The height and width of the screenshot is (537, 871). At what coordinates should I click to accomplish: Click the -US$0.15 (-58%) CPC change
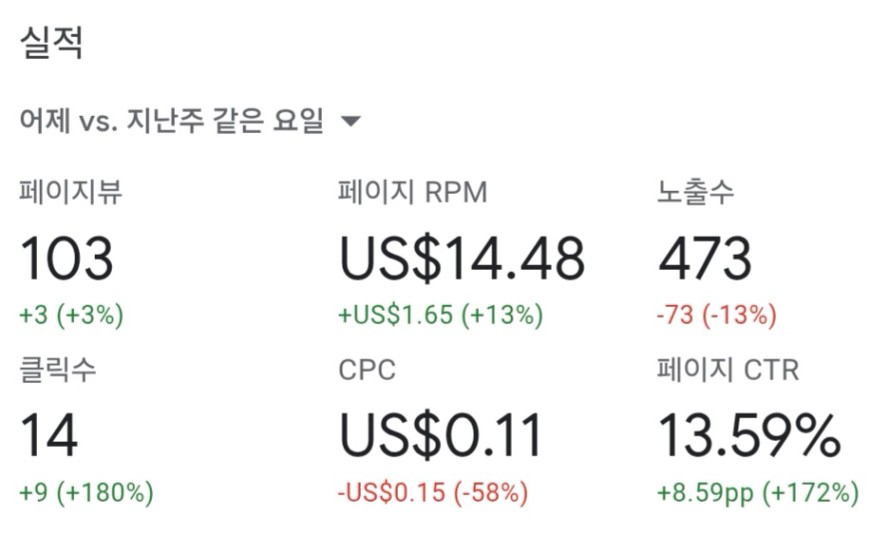(433, 492)
